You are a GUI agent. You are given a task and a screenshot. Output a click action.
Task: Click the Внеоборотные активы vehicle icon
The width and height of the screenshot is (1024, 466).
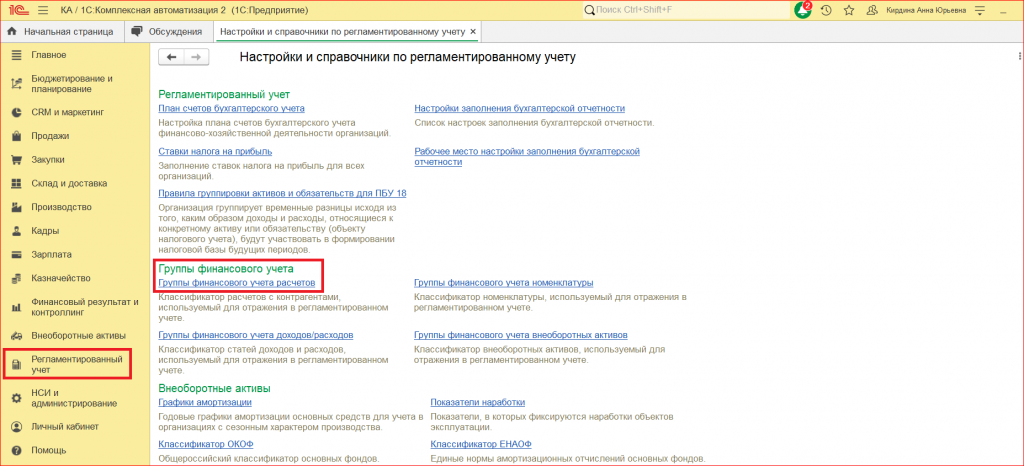18,336
